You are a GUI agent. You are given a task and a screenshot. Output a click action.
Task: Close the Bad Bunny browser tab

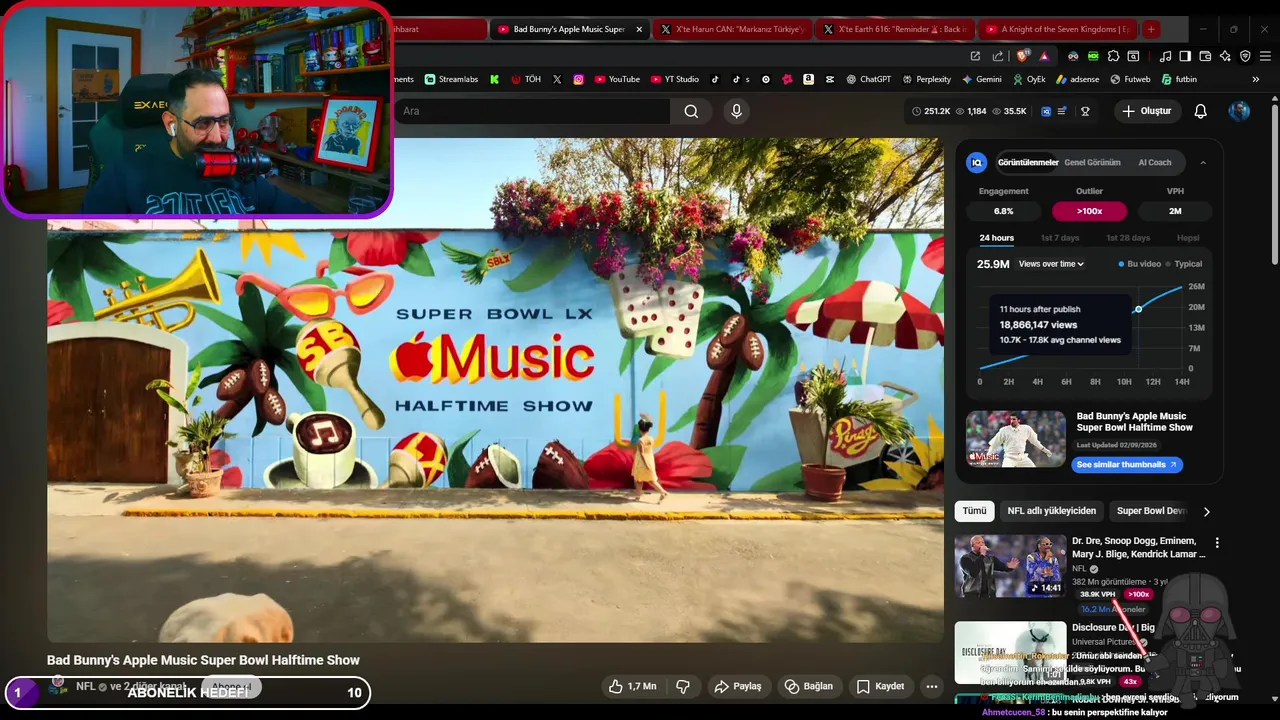639,29
